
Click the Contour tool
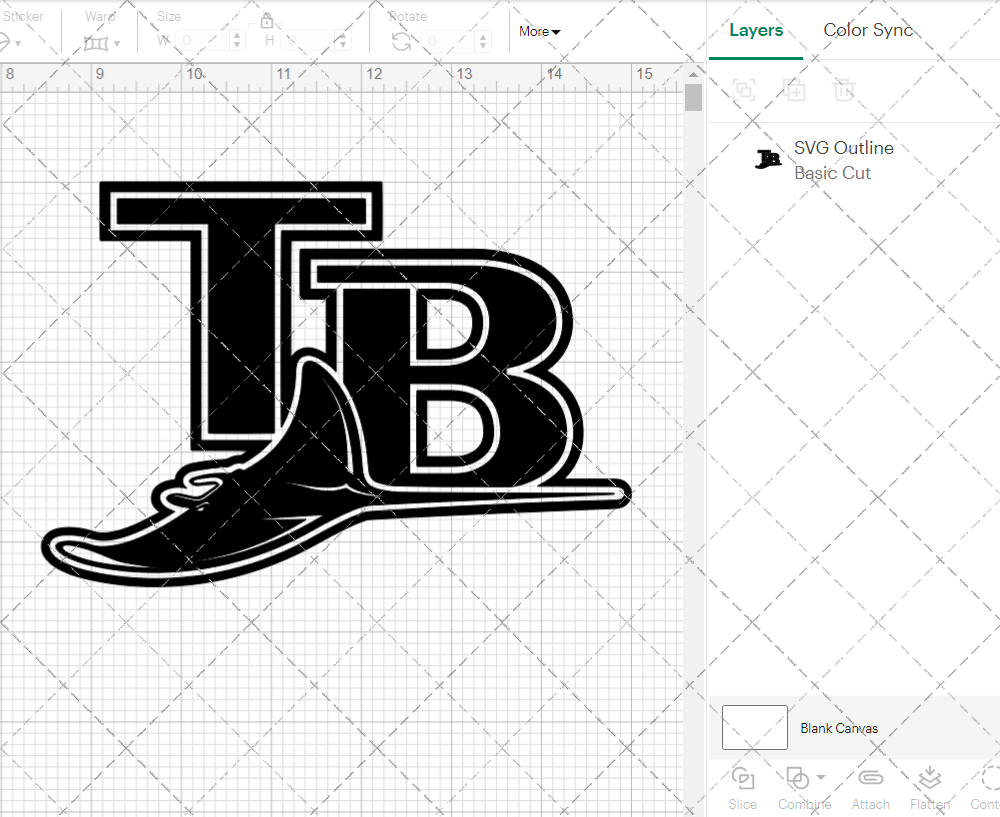pyautogui.click(x=987, y=789)
